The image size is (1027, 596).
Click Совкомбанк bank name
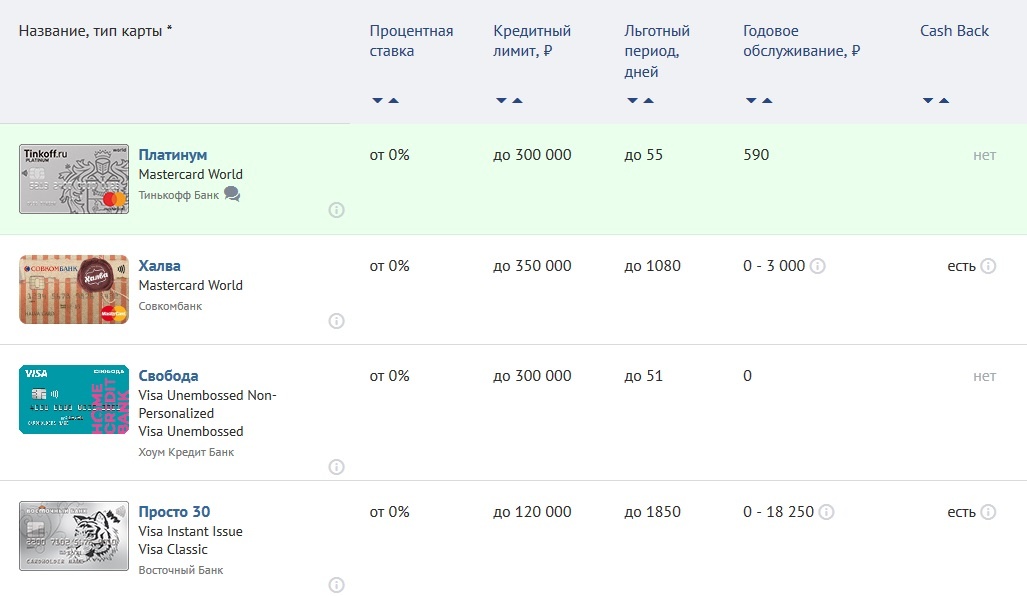pos(170,306)
